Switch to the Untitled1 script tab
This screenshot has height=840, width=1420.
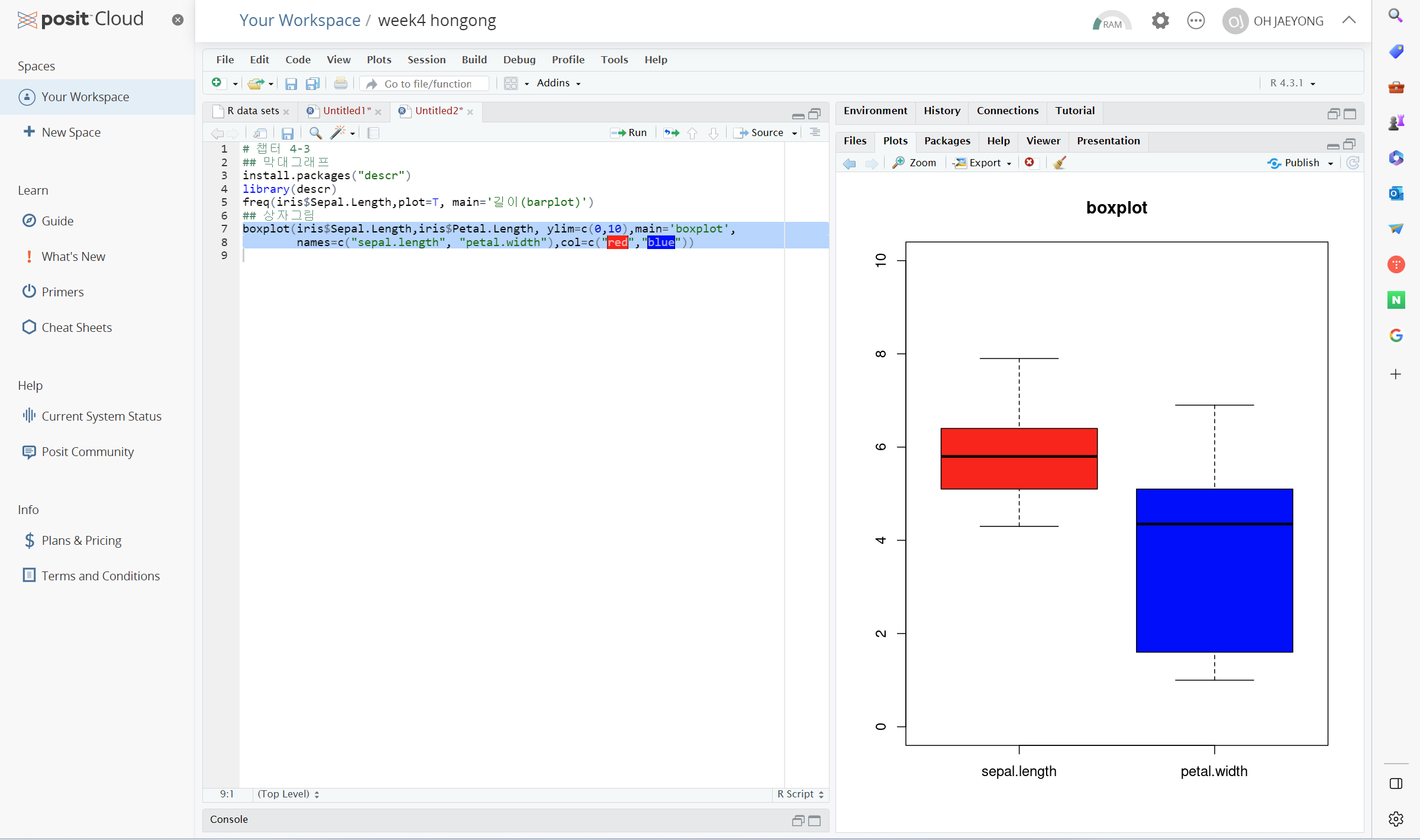click(x=344, y=111)
